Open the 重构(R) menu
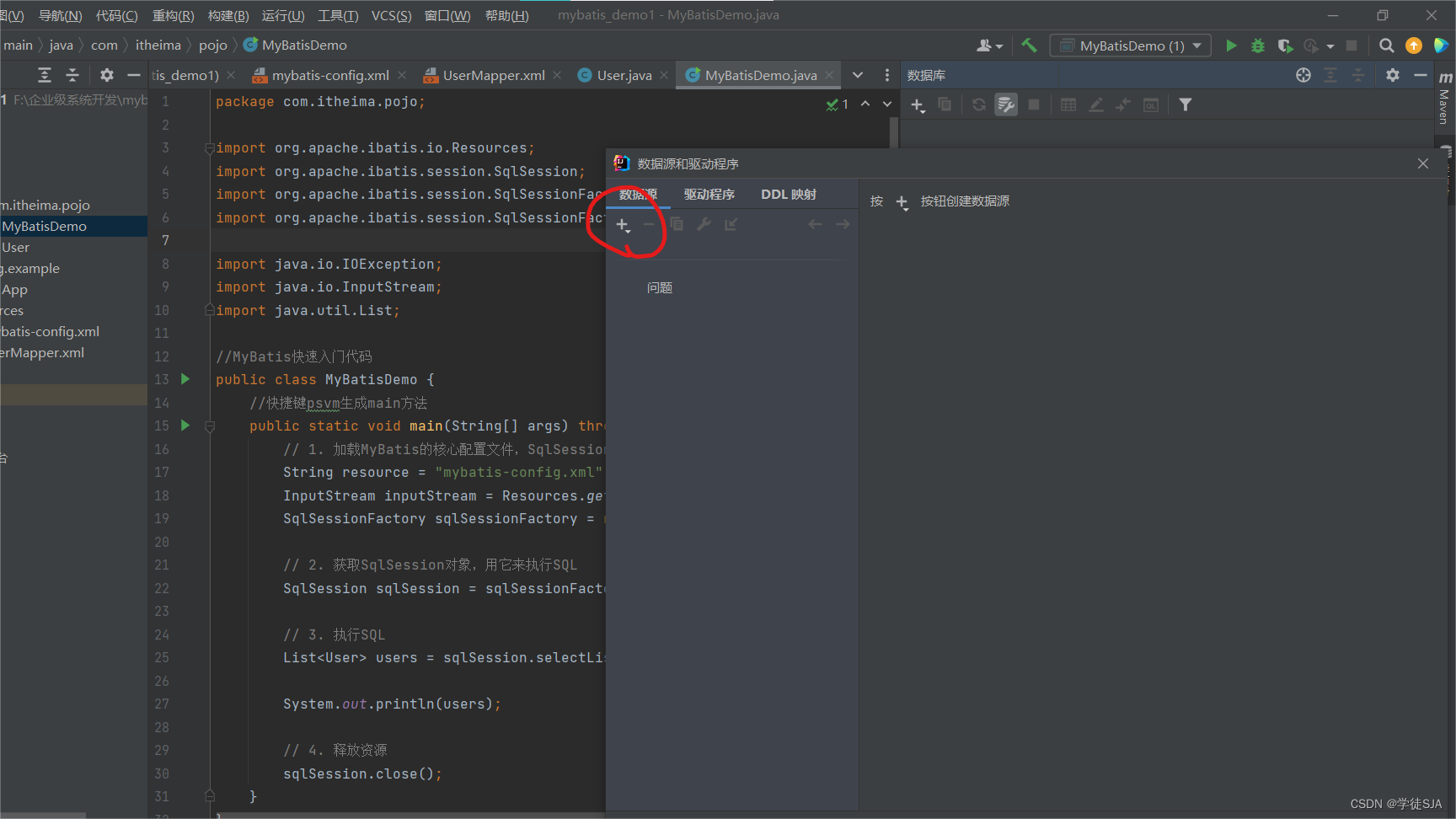 pos(174,15)
